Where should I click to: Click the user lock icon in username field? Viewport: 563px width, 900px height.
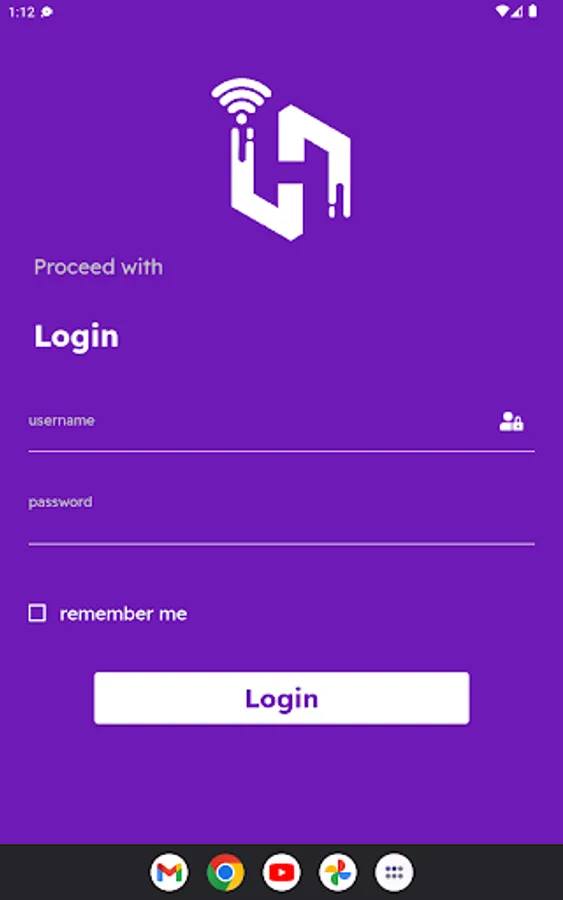point(511,421)
